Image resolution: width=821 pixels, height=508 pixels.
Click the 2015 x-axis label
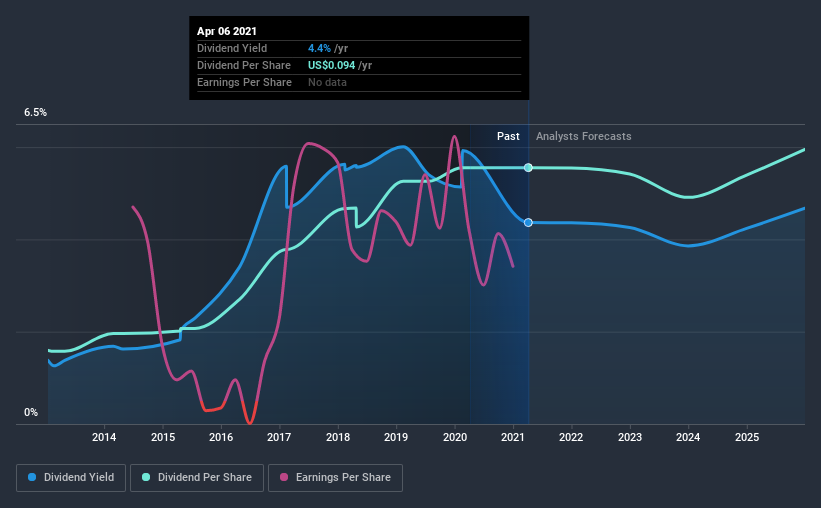[163, 437]
